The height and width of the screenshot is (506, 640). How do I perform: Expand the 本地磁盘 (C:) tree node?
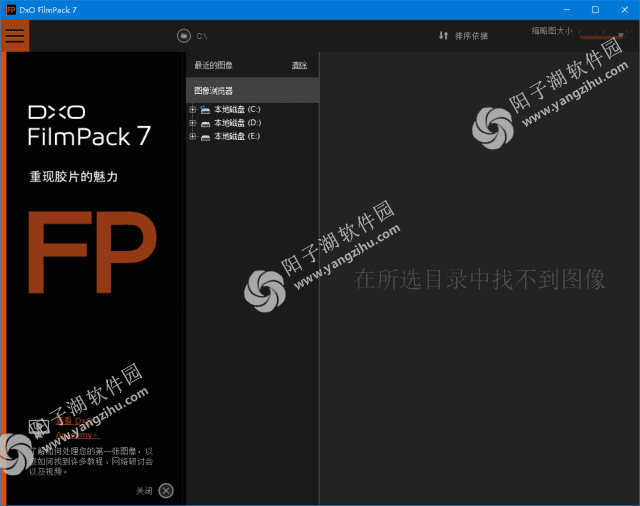[193, 109]
